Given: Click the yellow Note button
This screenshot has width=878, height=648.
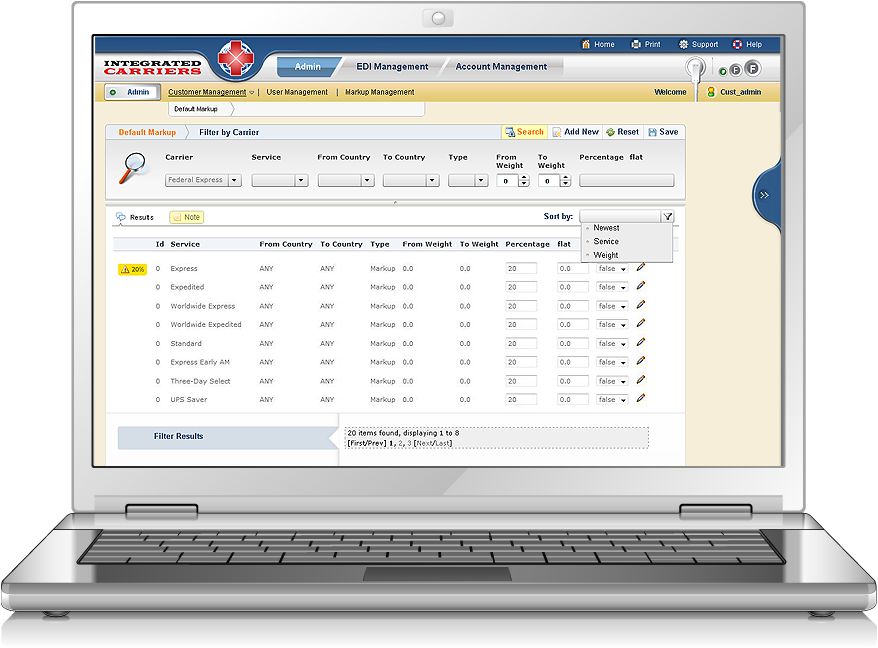Looking at the screenshot, I should coord(187,217).
